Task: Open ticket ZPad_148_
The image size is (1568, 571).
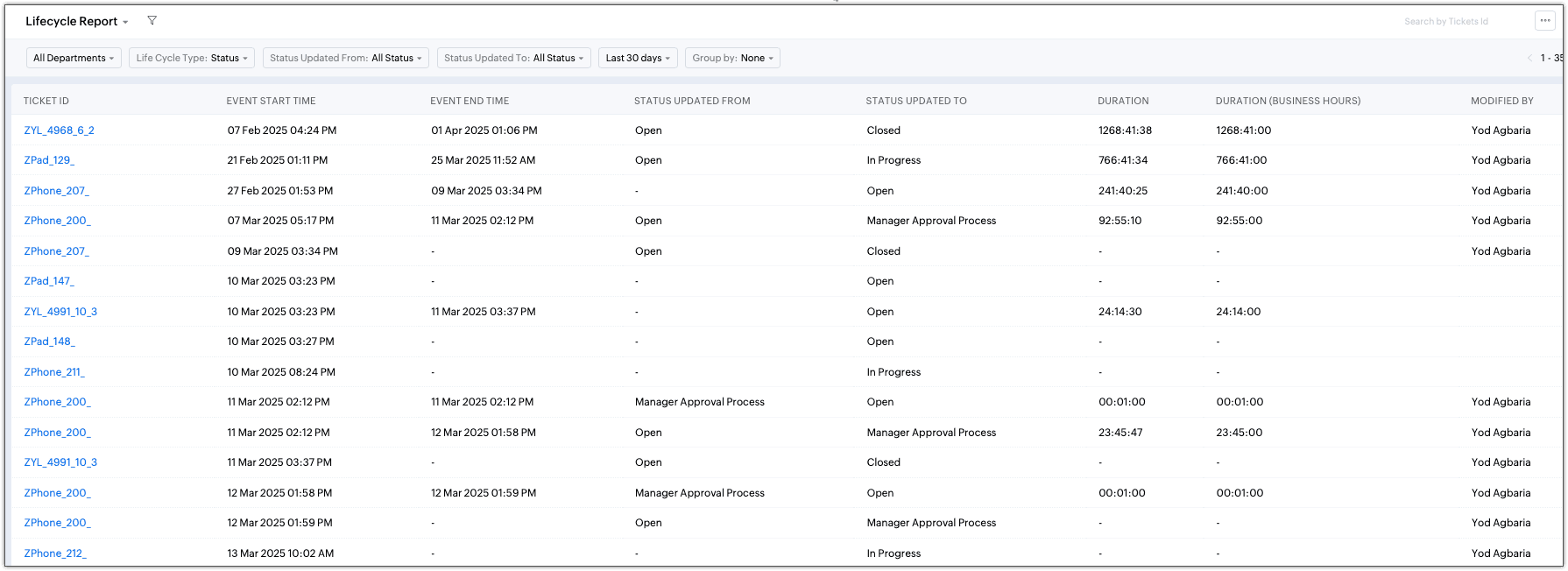Action: 49,342
